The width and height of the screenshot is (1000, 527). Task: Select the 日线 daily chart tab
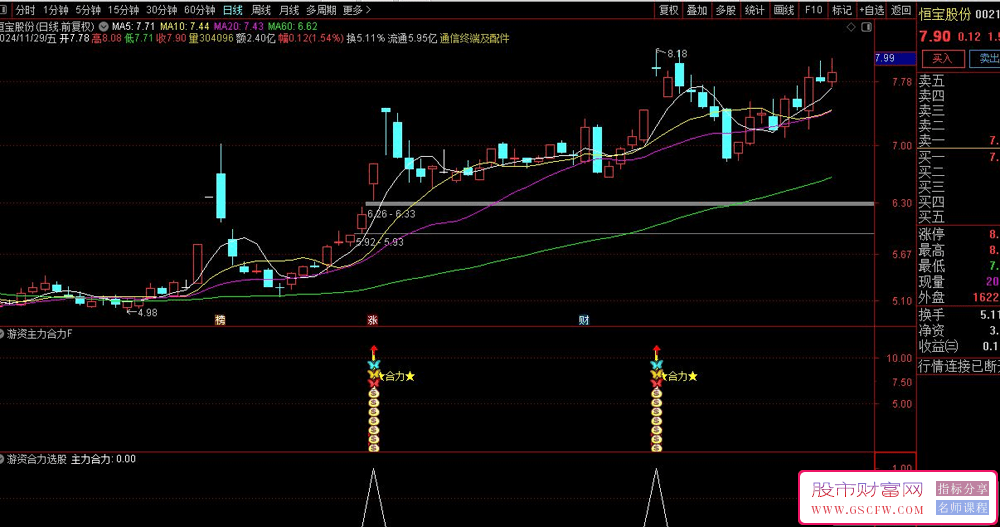[233, 10]
